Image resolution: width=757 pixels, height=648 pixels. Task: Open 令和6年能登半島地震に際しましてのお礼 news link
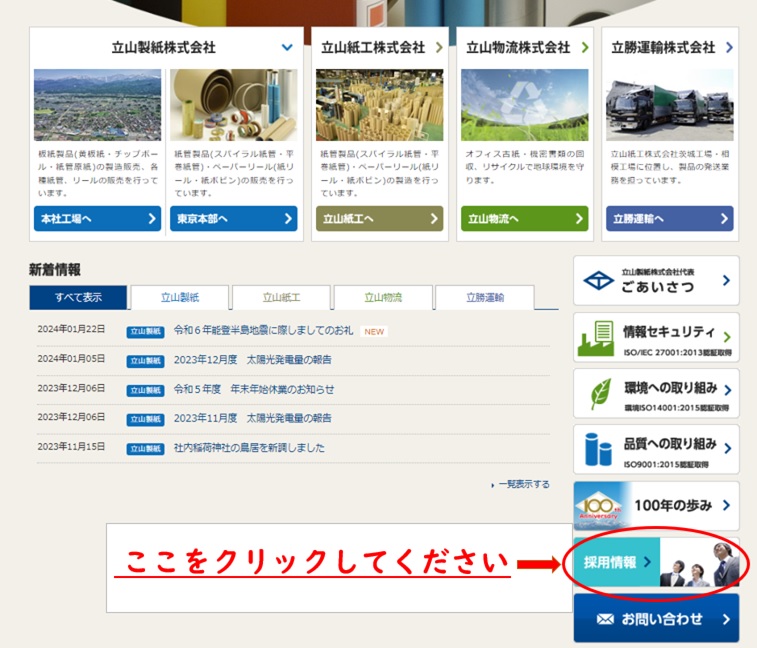point(264,331)
